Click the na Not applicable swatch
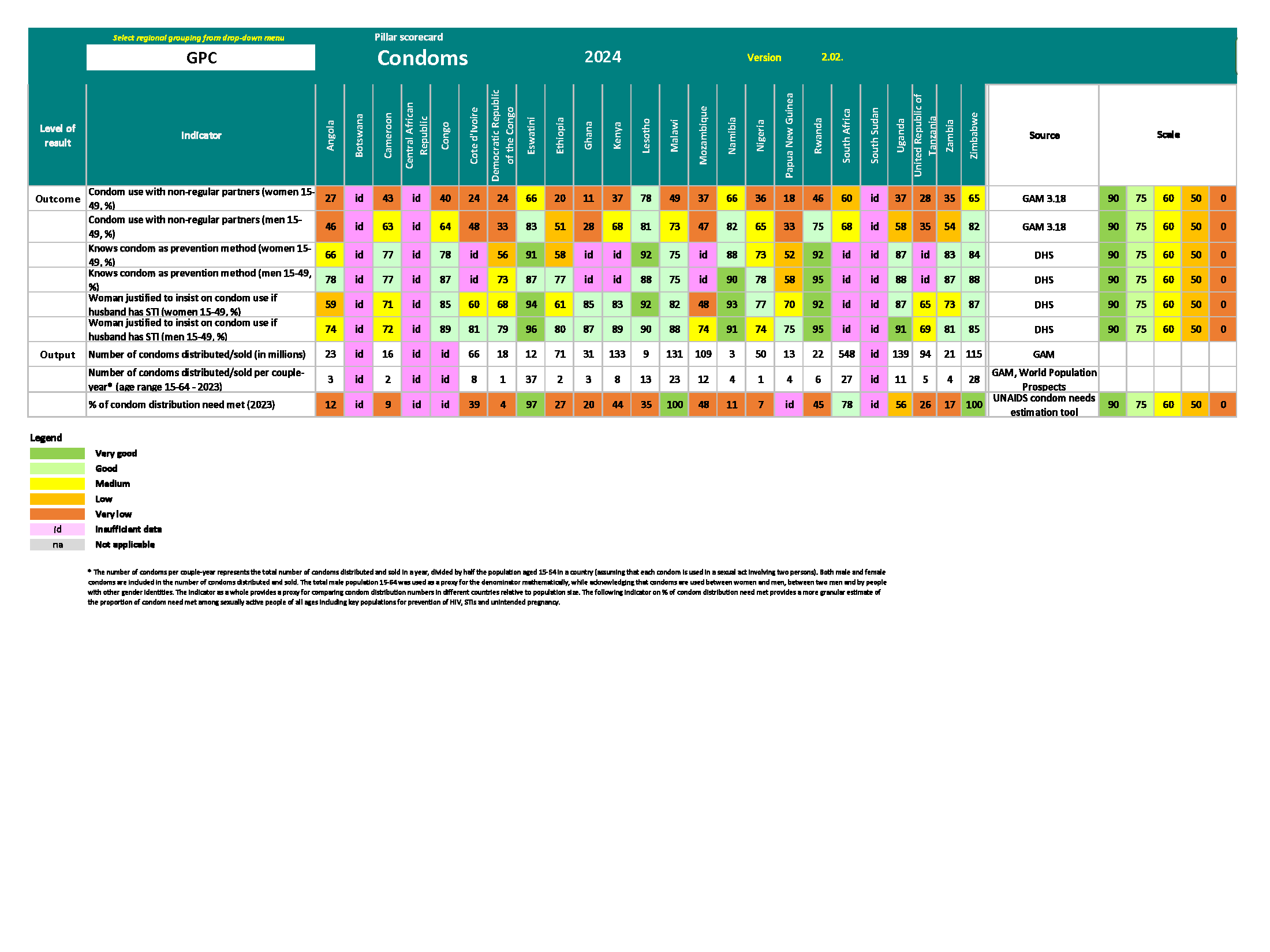Image resolution: width=1270 pixels, height=952 pixels. point(57,545)
